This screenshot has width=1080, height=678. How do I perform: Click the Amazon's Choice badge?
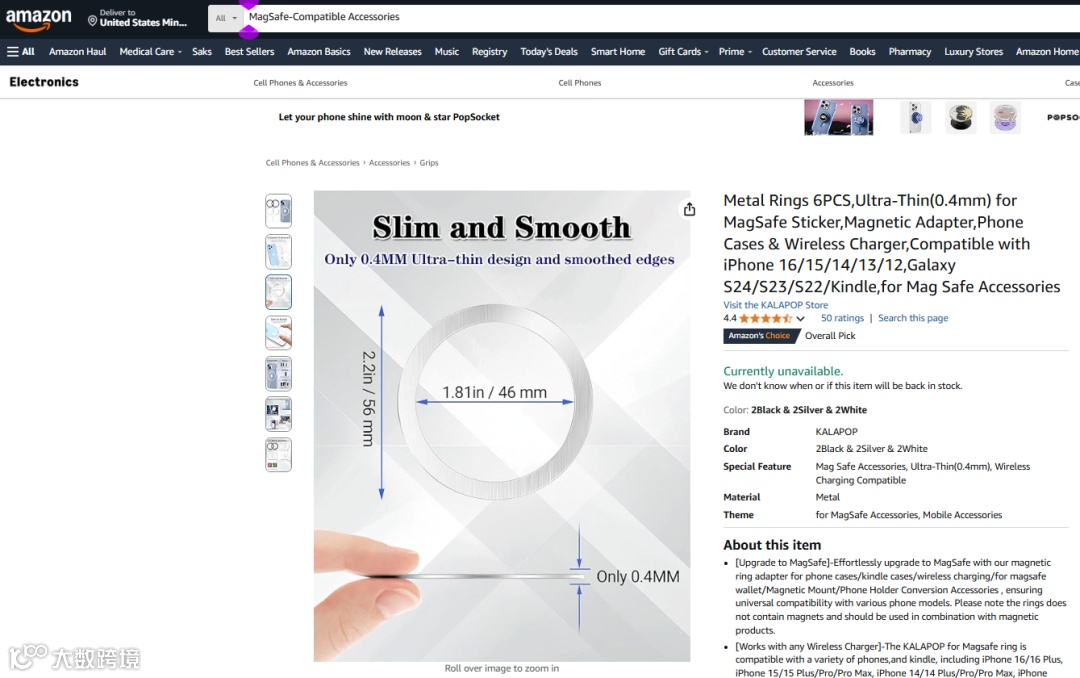[760, 336]
